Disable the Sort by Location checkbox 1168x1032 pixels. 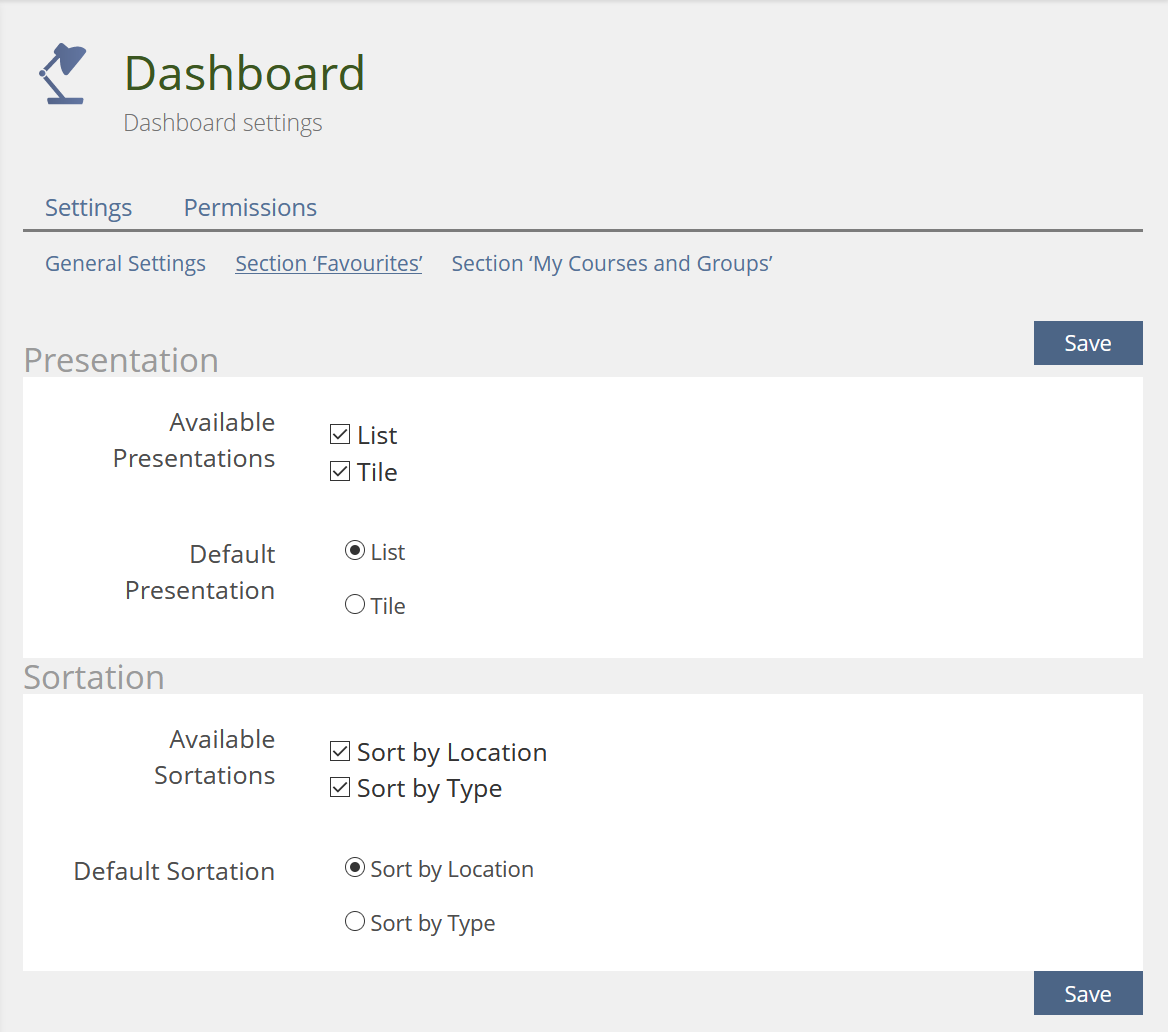coord(340,752)
